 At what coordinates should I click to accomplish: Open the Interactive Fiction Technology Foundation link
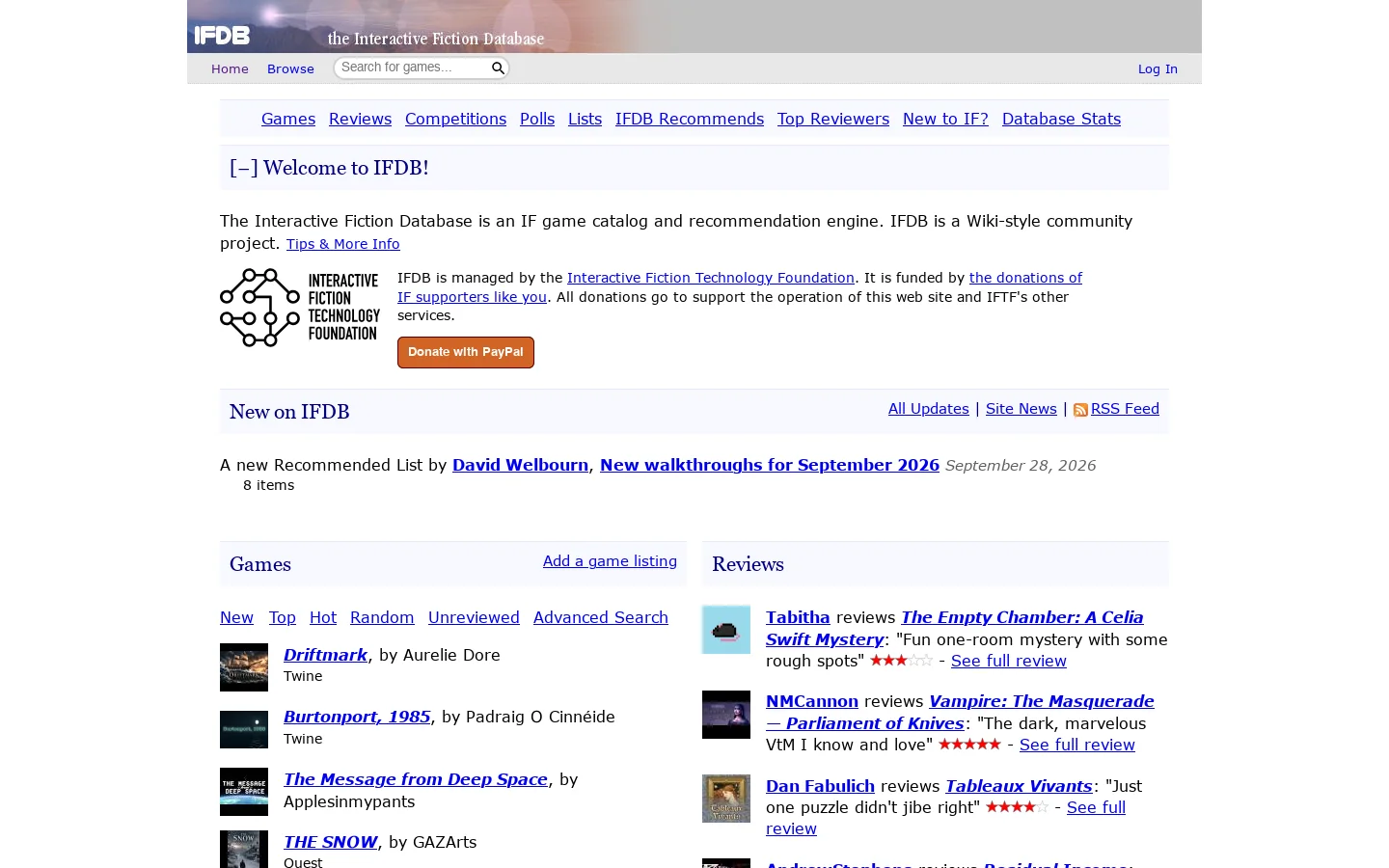[711, 278]
